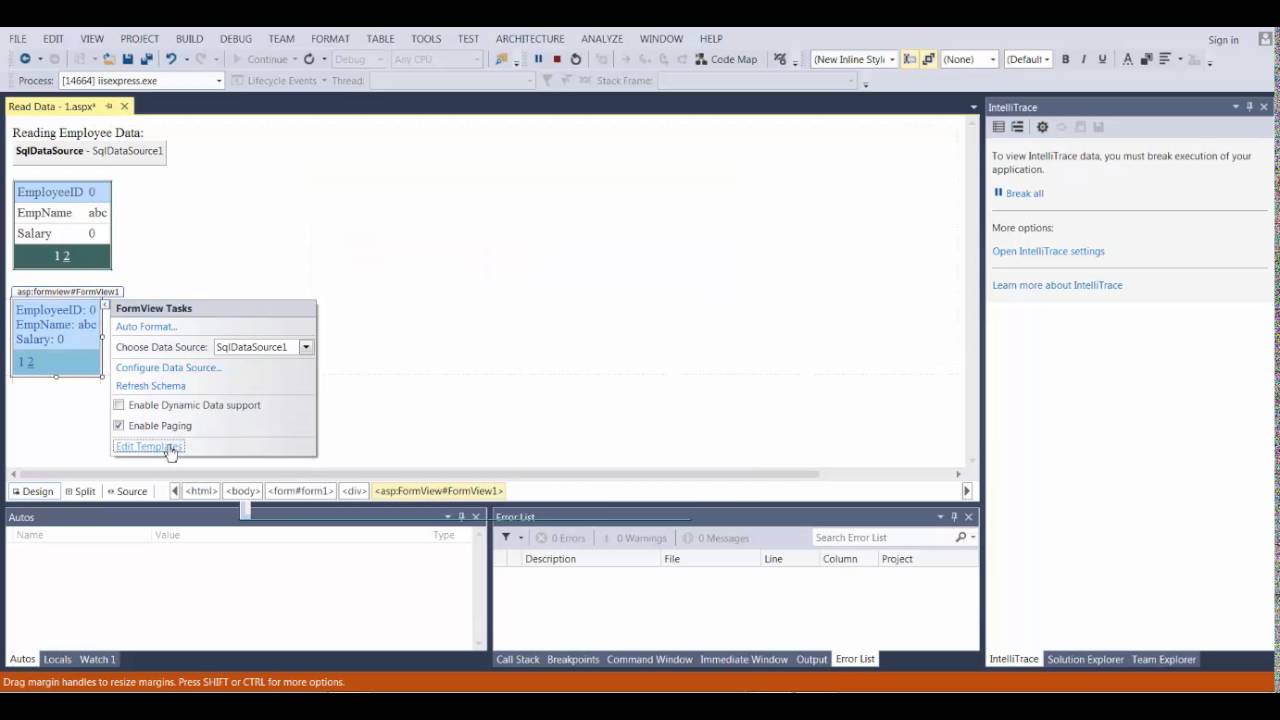Toggle the 0 Messages filter button

(x=716, y=538)
